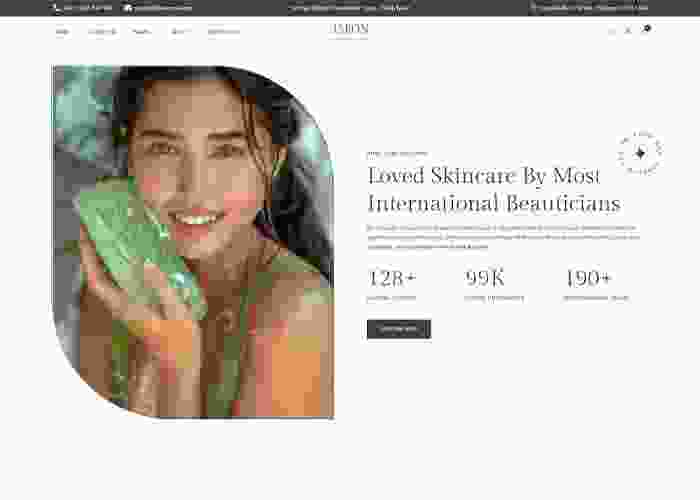Open the shopping cart icon in header

coord(646,30)
